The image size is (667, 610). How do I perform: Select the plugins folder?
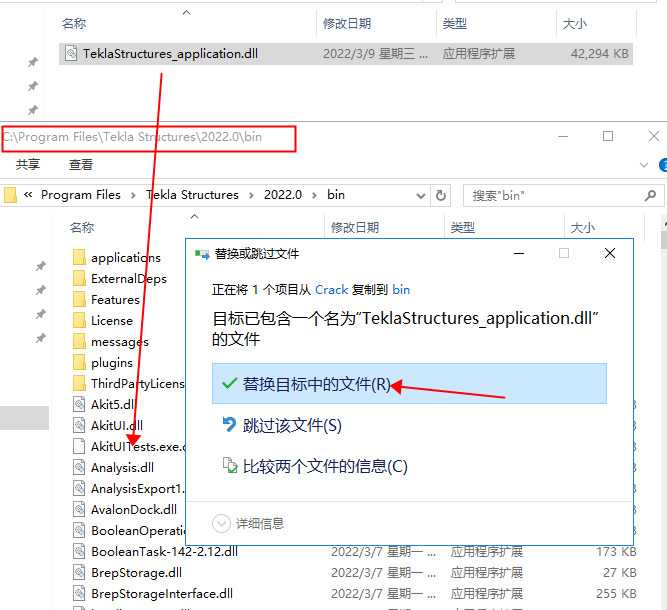[x=112, y=362]
